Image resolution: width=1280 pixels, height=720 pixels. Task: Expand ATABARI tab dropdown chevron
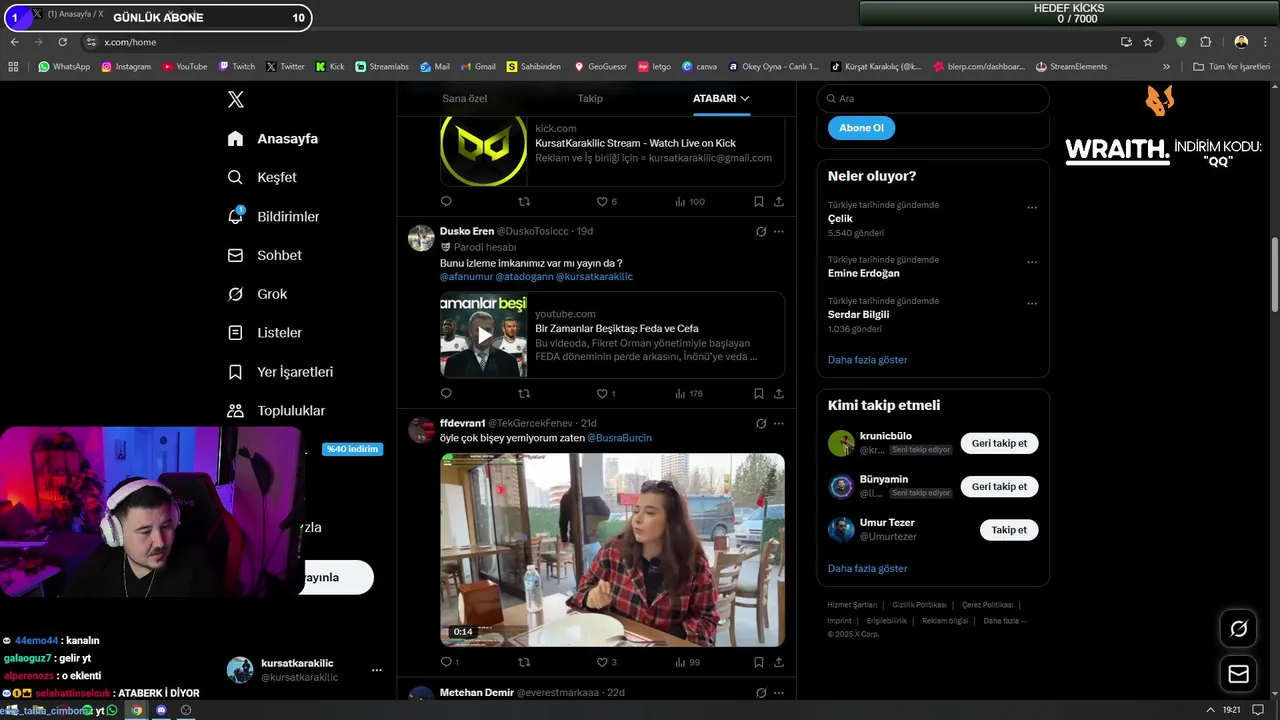(x=745, y=98)
